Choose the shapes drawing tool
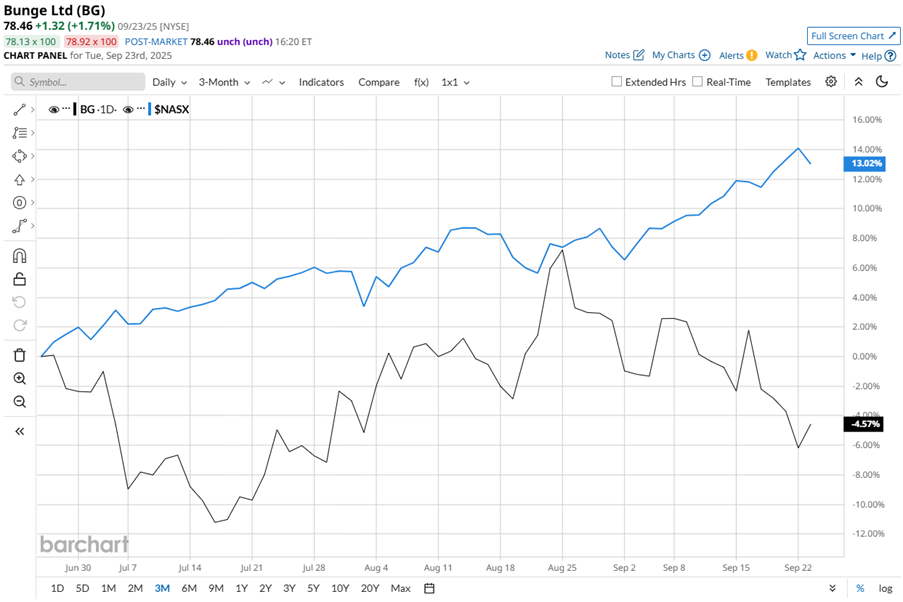 point(19,156)
